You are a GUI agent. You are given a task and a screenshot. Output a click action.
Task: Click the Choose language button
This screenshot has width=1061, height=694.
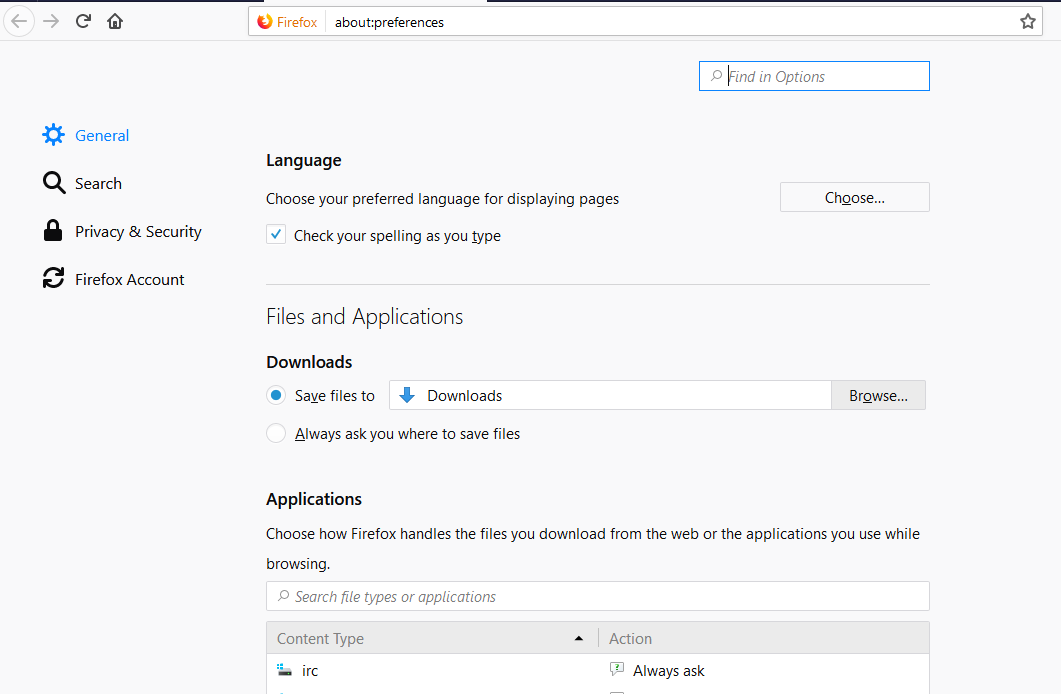tap(854, 197)
